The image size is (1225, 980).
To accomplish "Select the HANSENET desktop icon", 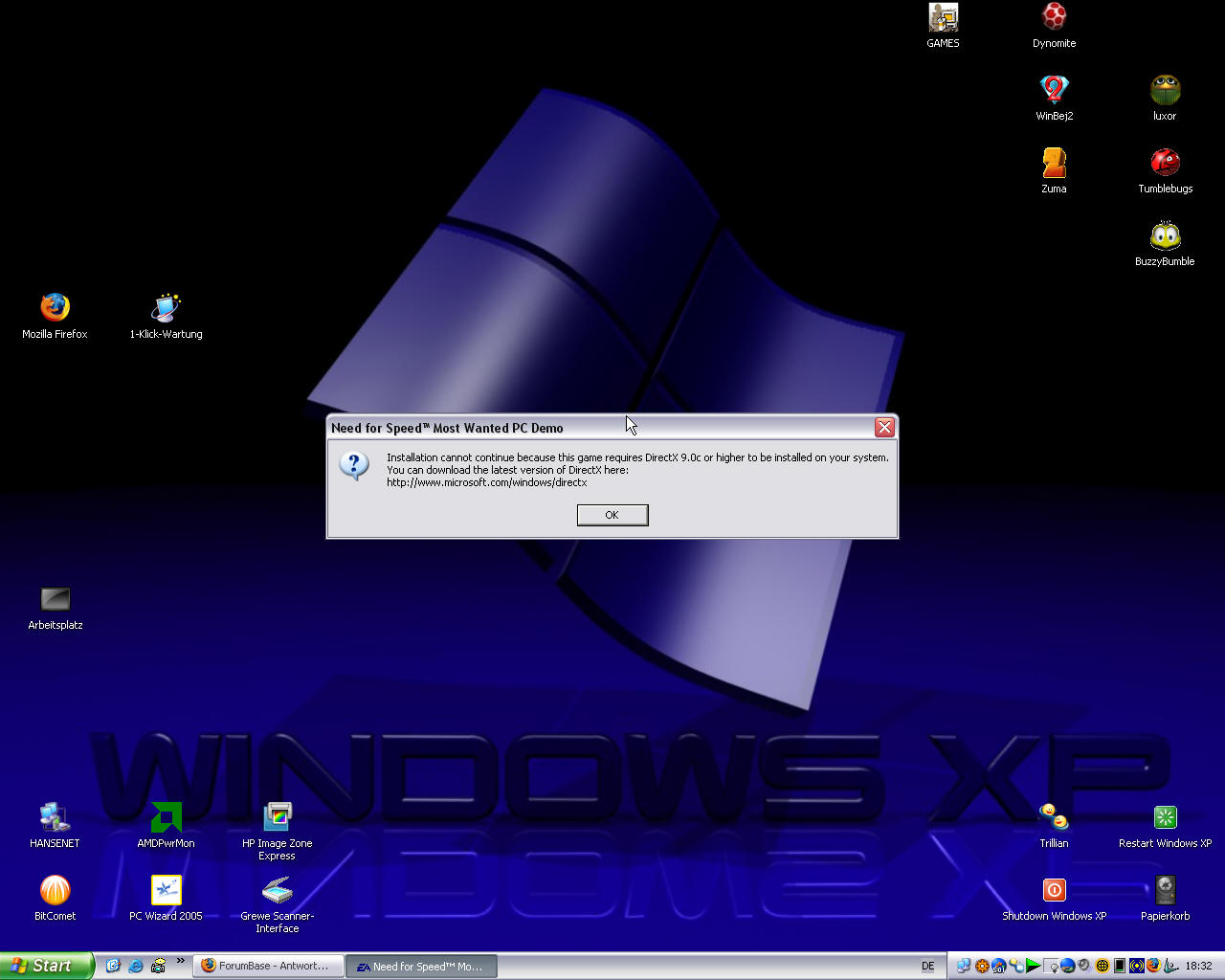I will pyautogui.click(x=55, y=826).
